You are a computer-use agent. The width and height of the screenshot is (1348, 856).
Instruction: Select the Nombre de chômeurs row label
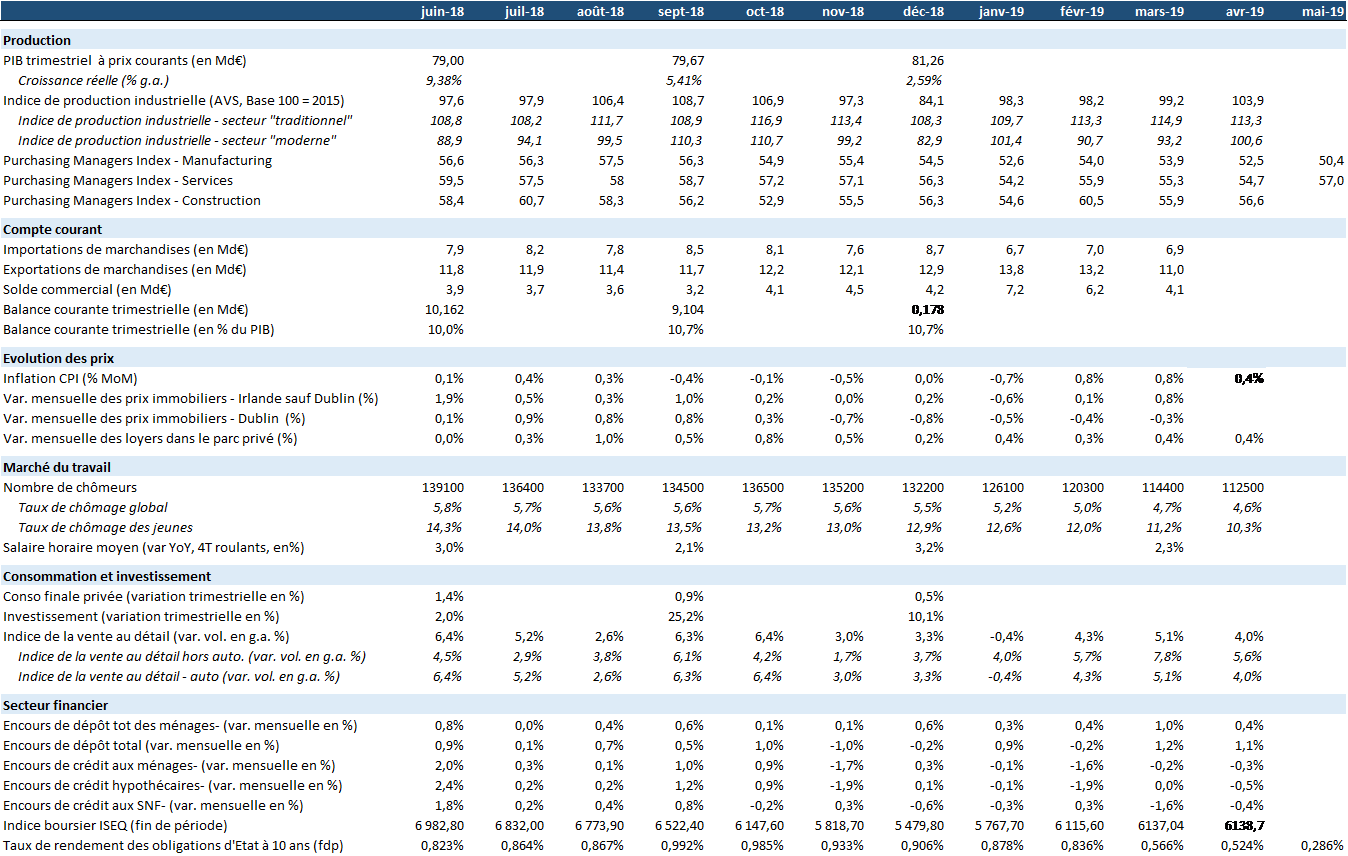pos(70,488)
